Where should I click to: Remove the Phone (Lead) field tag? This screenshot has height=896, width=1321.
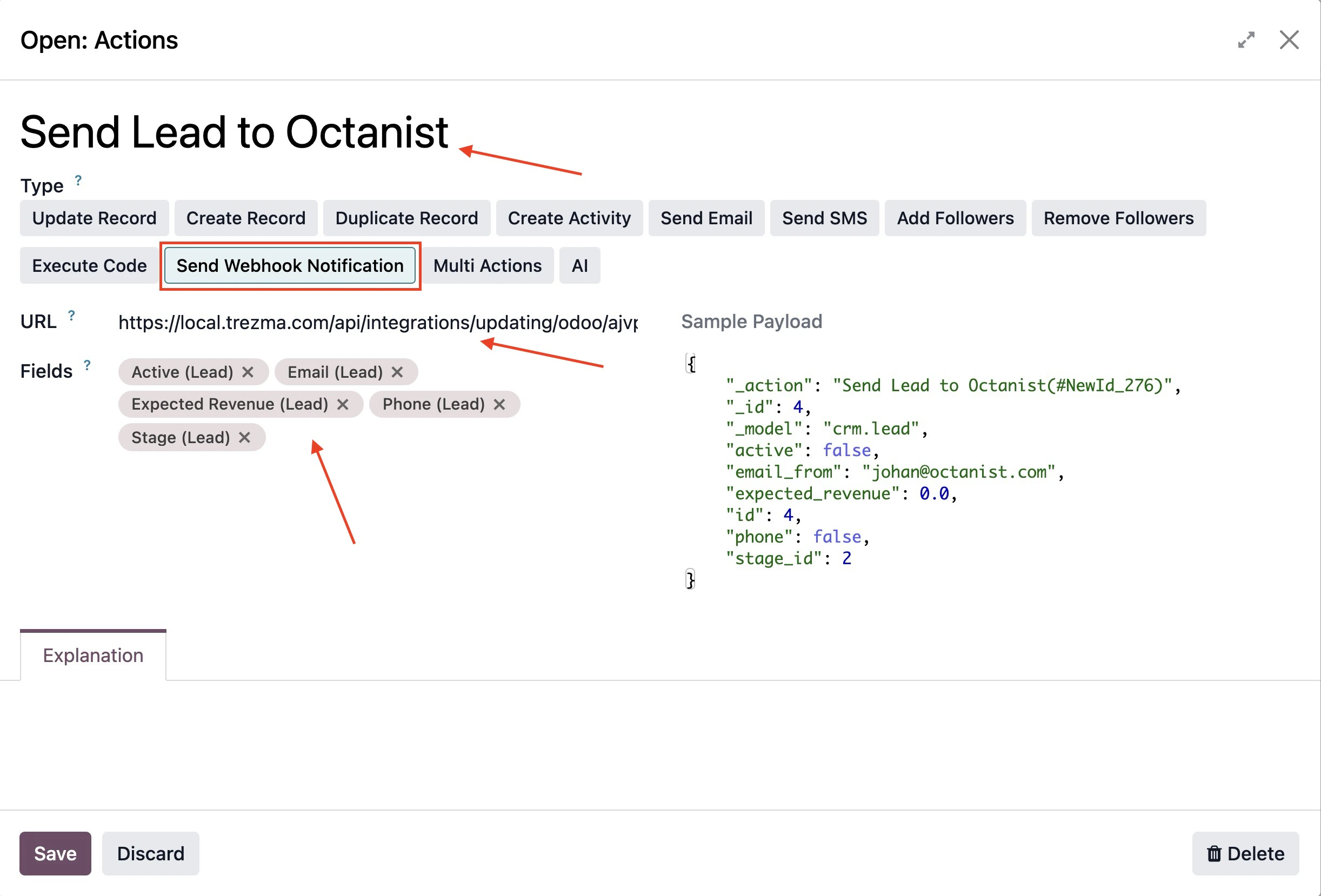click(x=499, y=405)
